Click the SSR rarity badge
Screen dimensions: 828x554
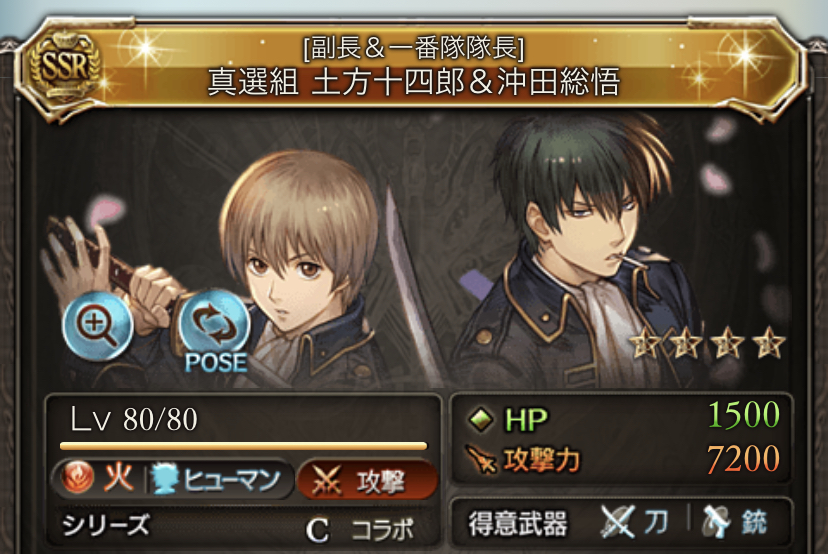coord(64,67)
